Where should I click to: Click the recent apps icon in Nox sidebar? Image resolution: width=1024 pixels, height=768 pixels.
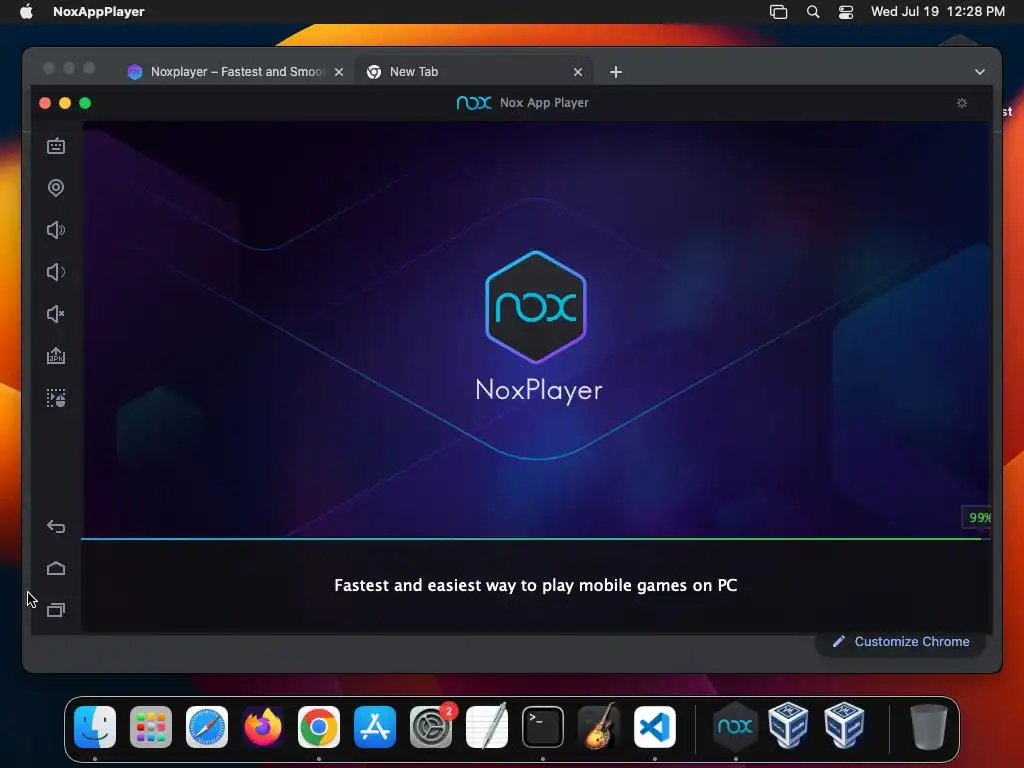[x=56, y=610]
